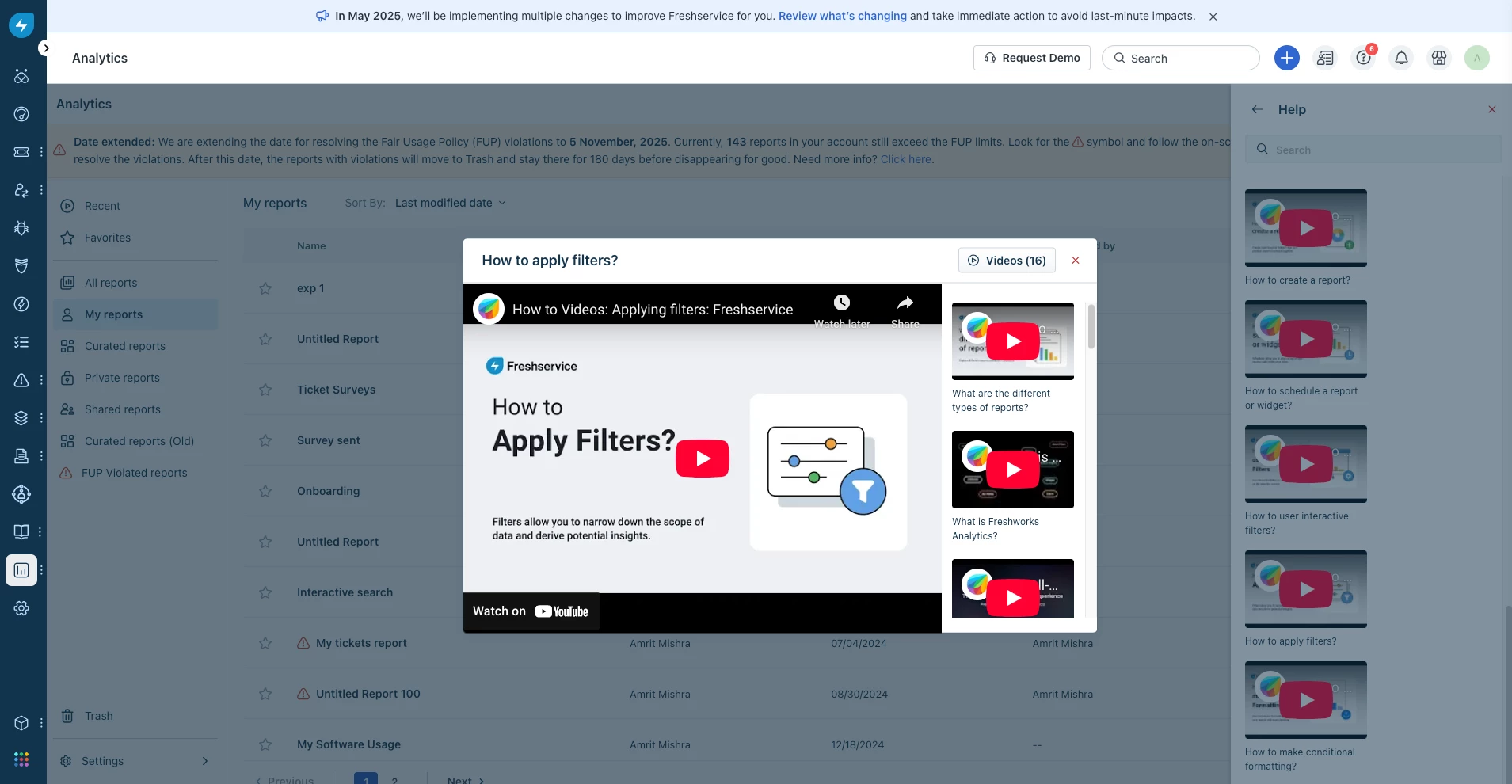Favorite the Survey sent report star

click(265, 440)
